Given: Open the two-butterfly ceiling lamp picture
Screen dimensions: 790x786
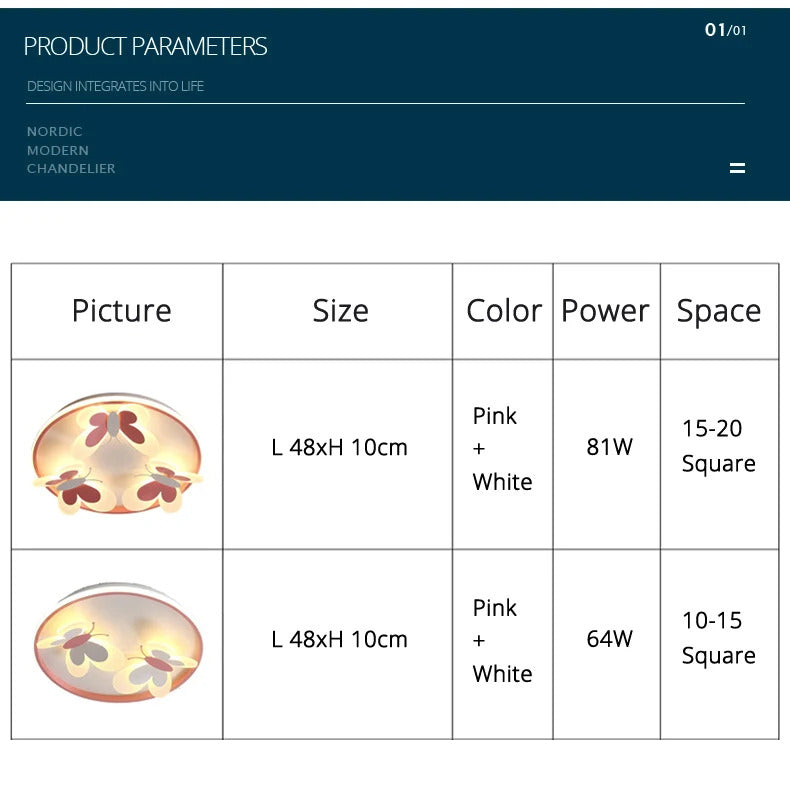Looking at the screenshot, I should (x=117, y=645).
